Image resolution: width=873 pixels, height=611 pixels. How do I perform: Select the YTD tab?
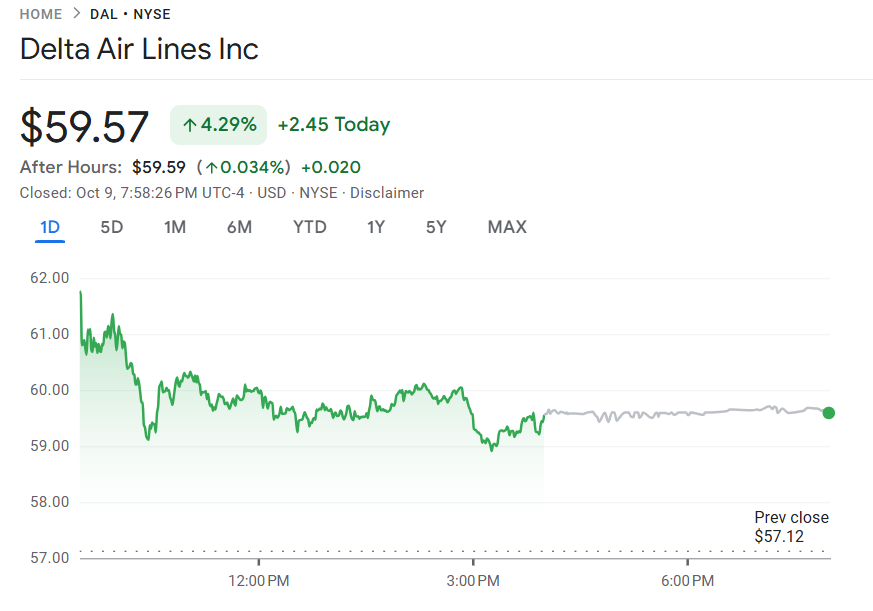click(310, 227)
